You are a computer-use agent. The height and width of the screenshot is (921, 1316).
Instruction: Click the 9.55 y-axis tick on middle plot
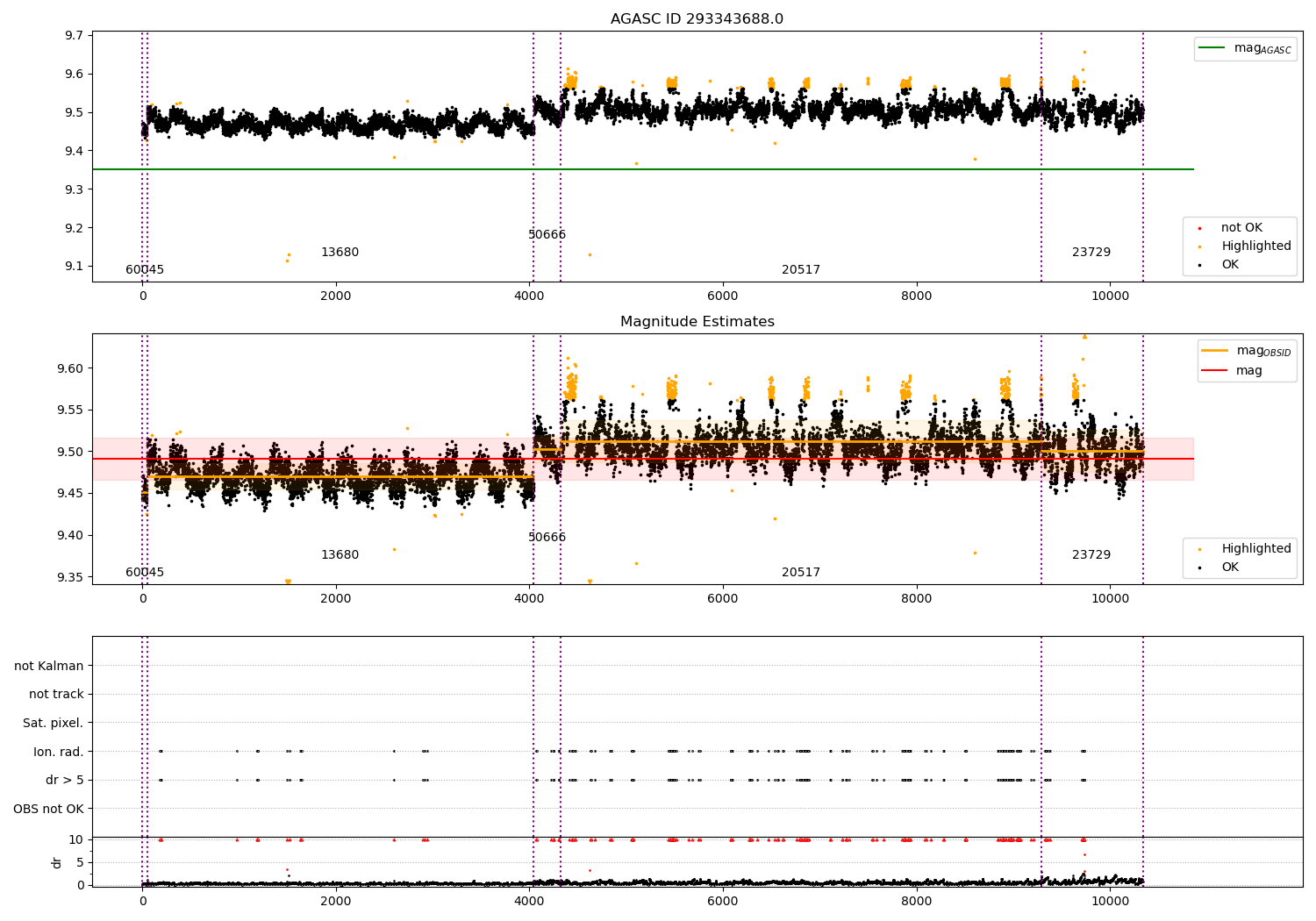click(70, 411)
